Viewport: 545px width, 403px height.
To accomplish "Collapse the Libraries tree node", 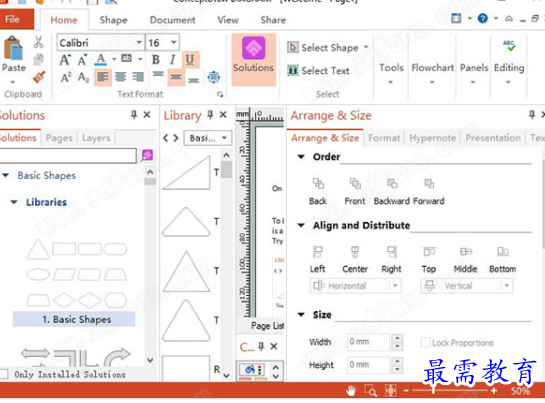I will pos(14,202).
